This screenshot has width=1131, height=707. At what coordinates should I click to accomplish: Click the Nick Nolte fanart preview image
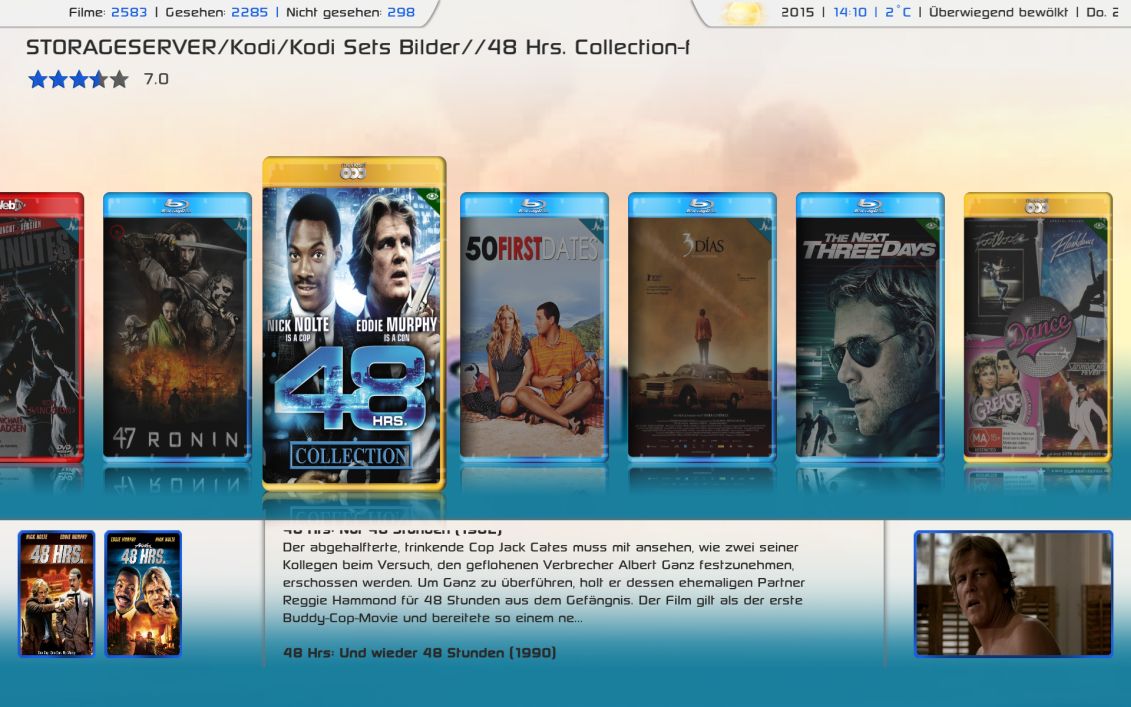pos(1013,594)
